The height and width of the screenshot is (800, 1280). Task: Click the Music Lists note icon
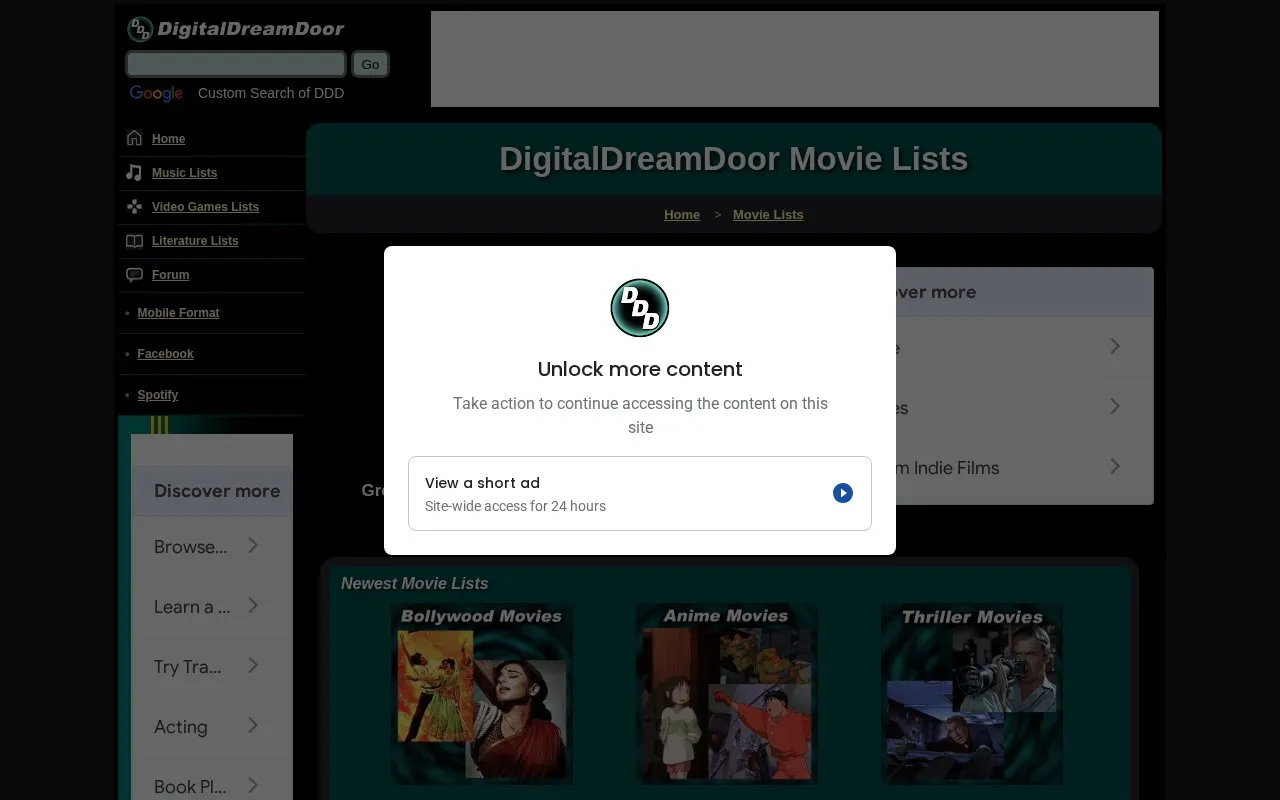[x=134, y=172]
